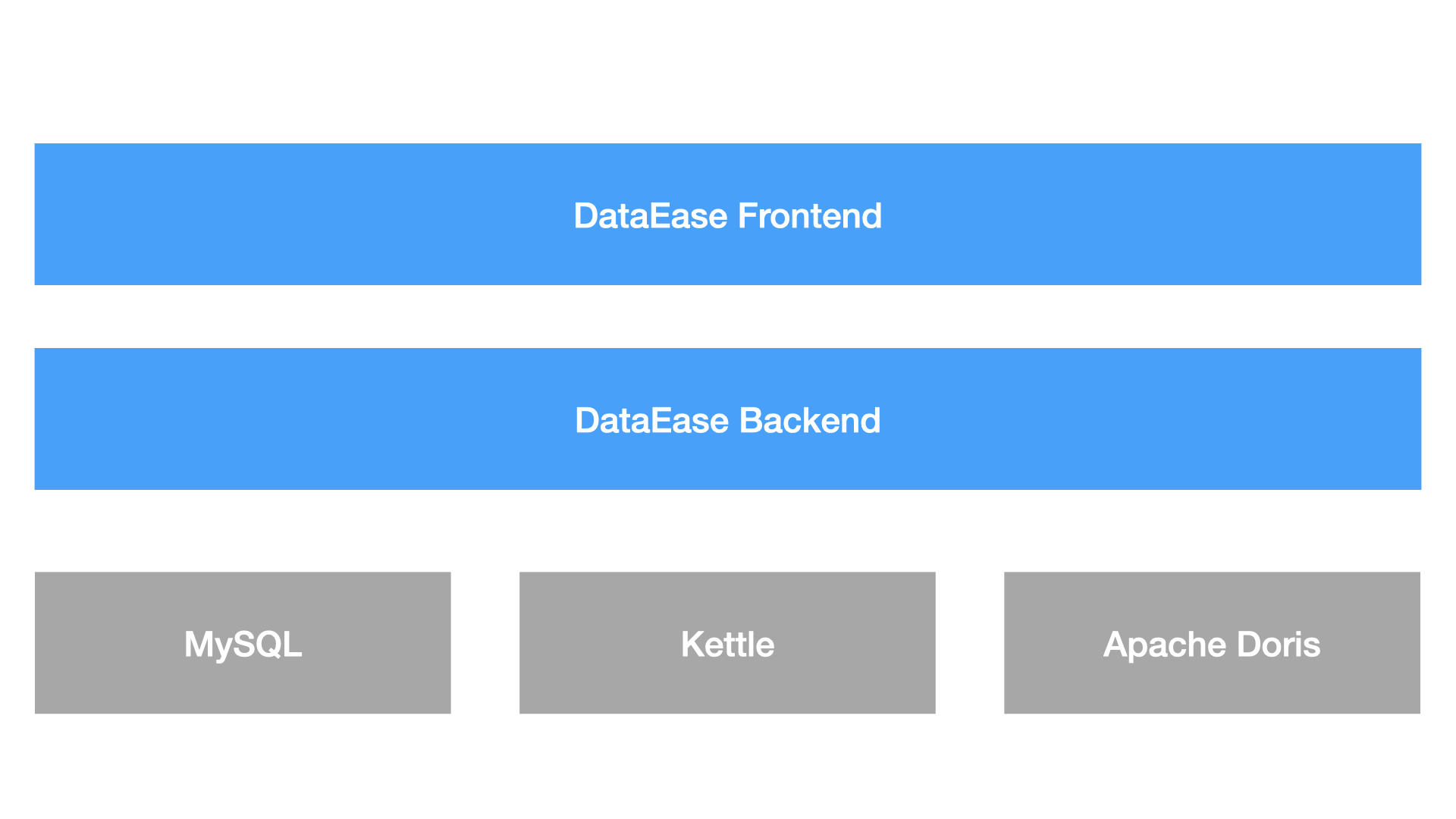Click the word "Backend" in the blue bar
The width and height of the screenshot is (1456, 819).
810,421
